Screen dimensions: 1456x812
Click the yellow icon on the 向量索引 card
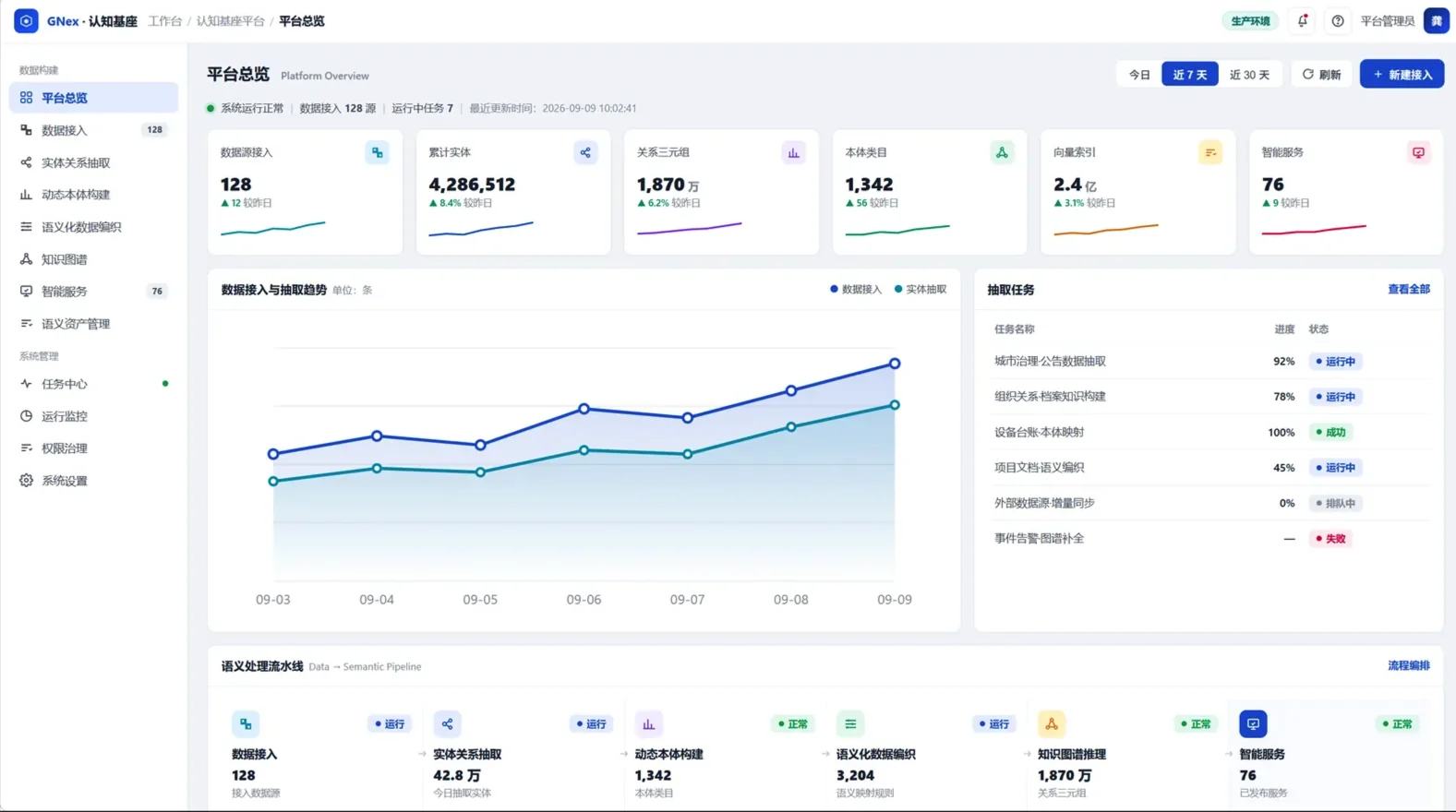click(1210, 152)
